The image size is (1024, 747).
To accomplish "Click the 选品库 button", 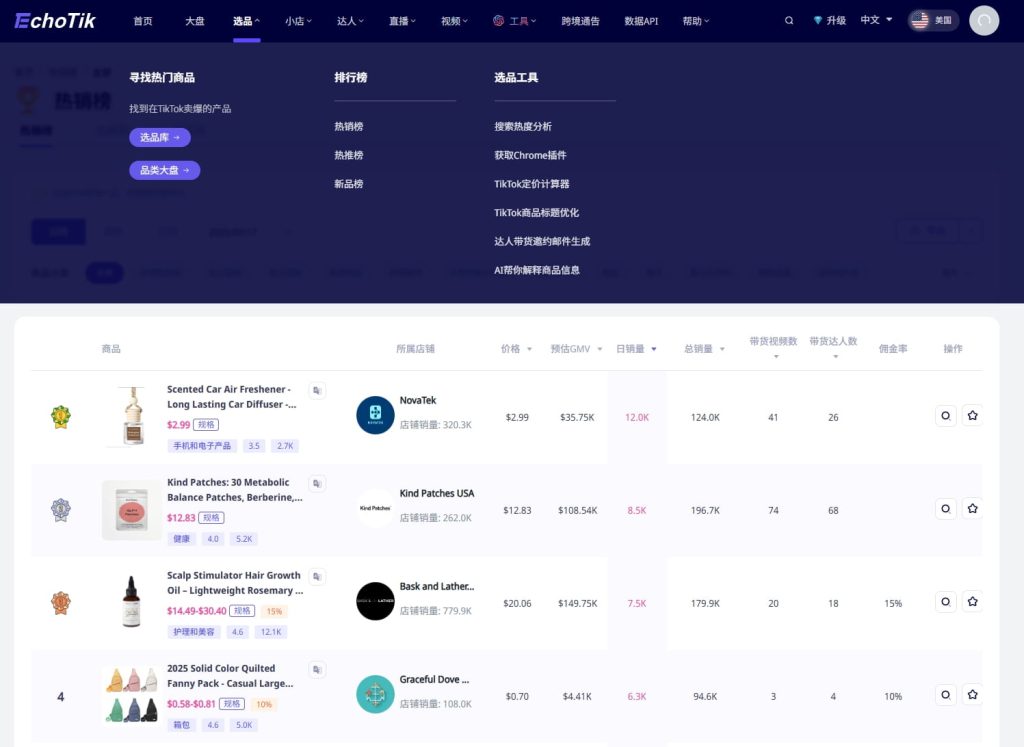I will 160,137.
